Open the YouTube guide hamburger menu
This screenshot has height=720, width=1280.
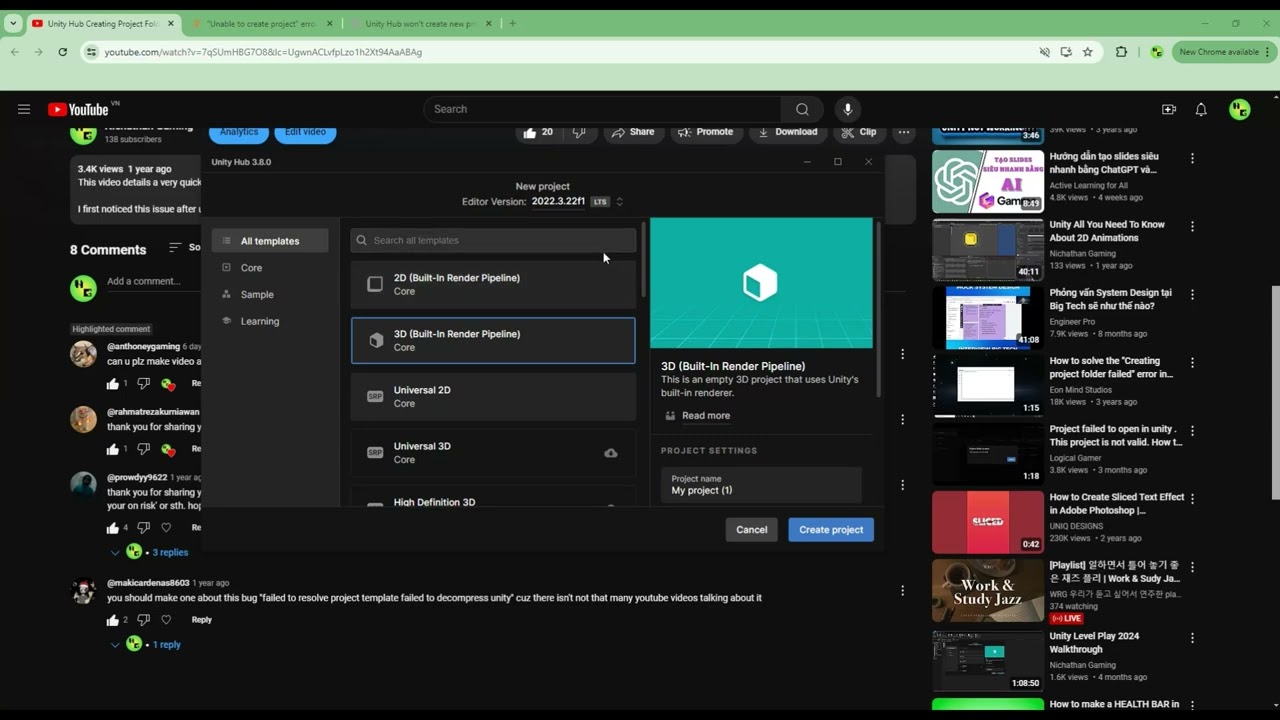[24, 109]
